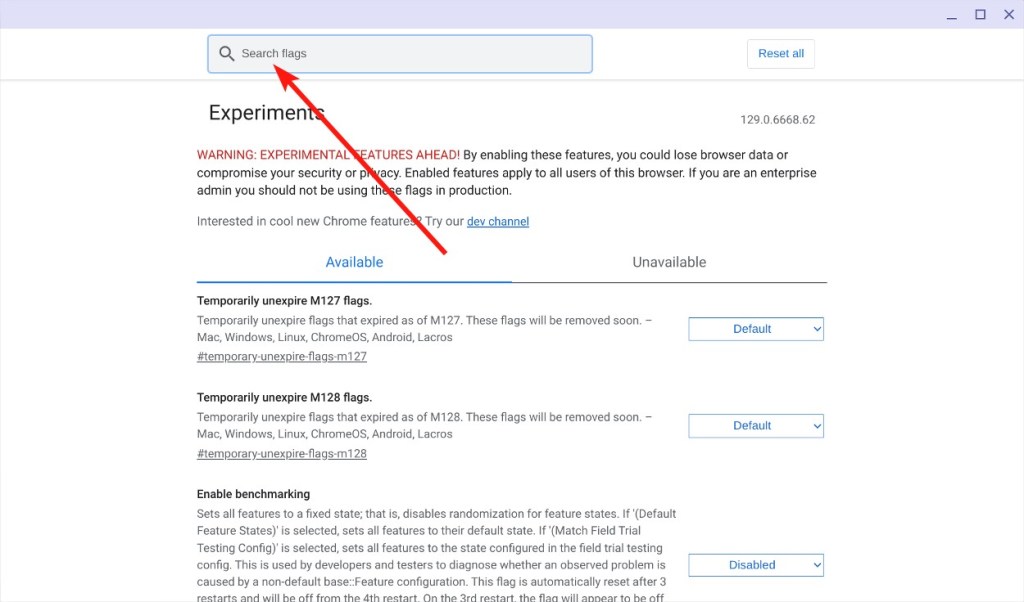Switch to the Available tab

[x=354, y=262]
